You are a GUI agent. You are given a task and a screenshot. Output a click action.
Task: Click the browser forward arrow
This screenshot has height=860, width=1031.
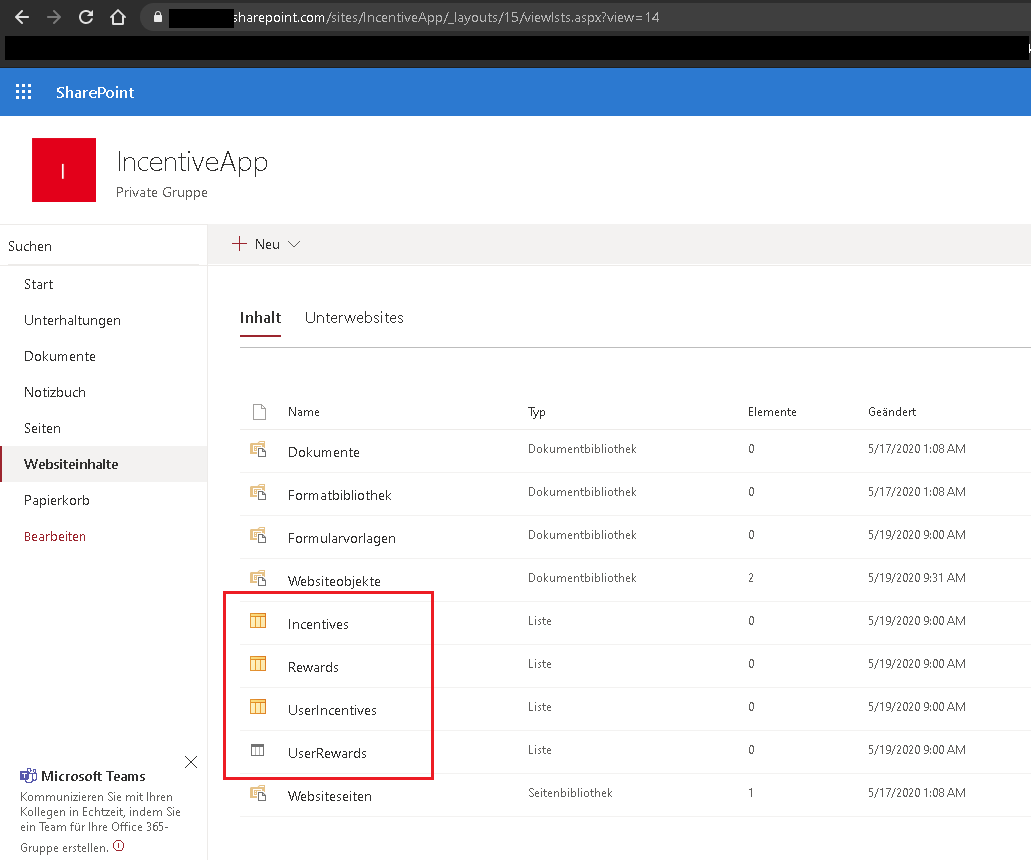(x=54, y=17)
